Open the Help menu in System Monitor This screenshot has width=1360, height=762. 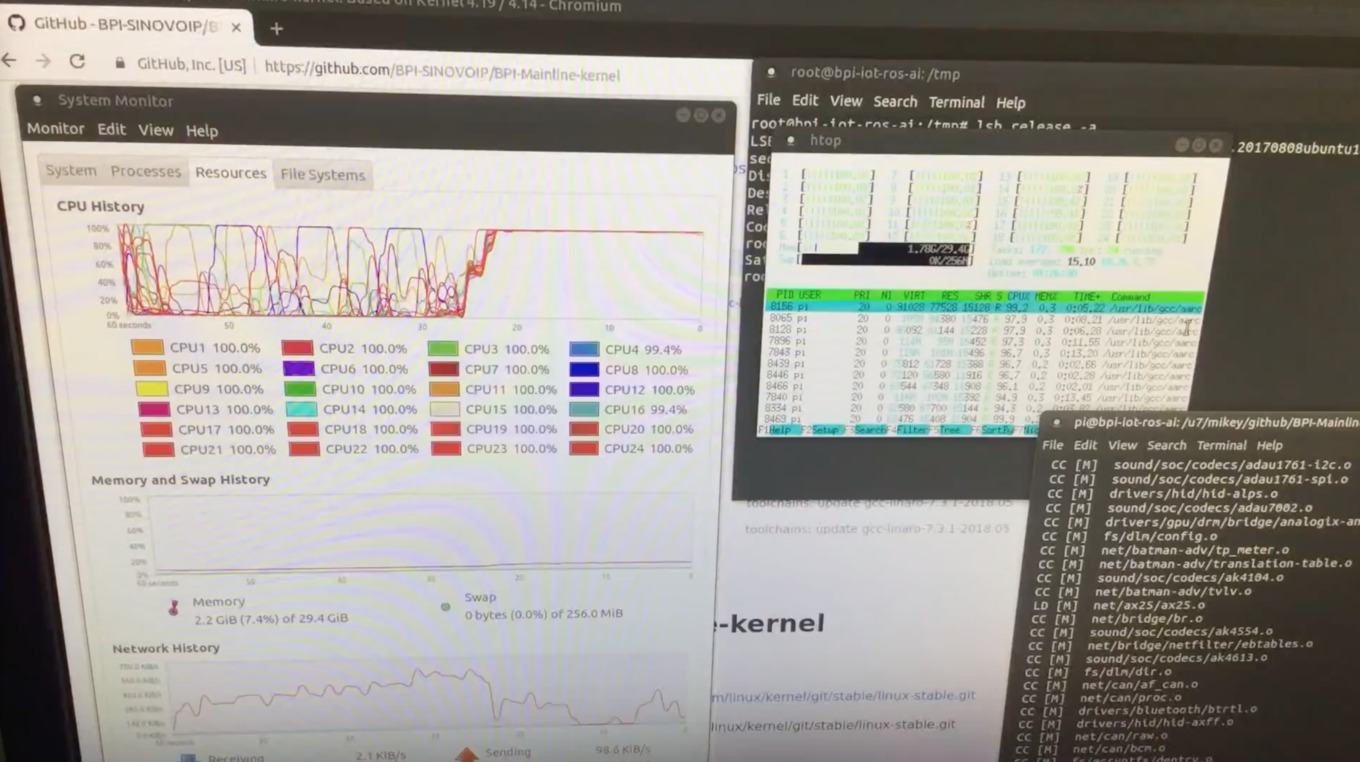tap(201, 131)
